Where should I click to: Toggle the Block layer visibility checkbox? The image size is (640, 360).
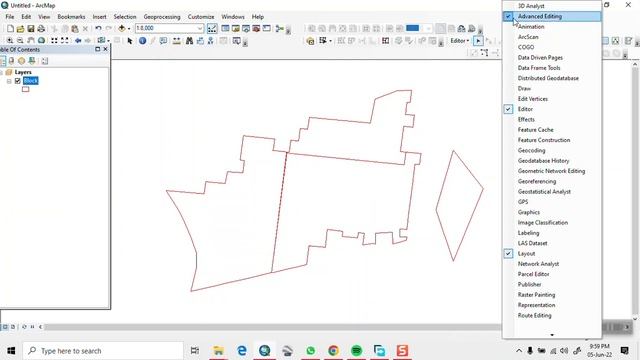pyautogui.click(x=18, y=81)
